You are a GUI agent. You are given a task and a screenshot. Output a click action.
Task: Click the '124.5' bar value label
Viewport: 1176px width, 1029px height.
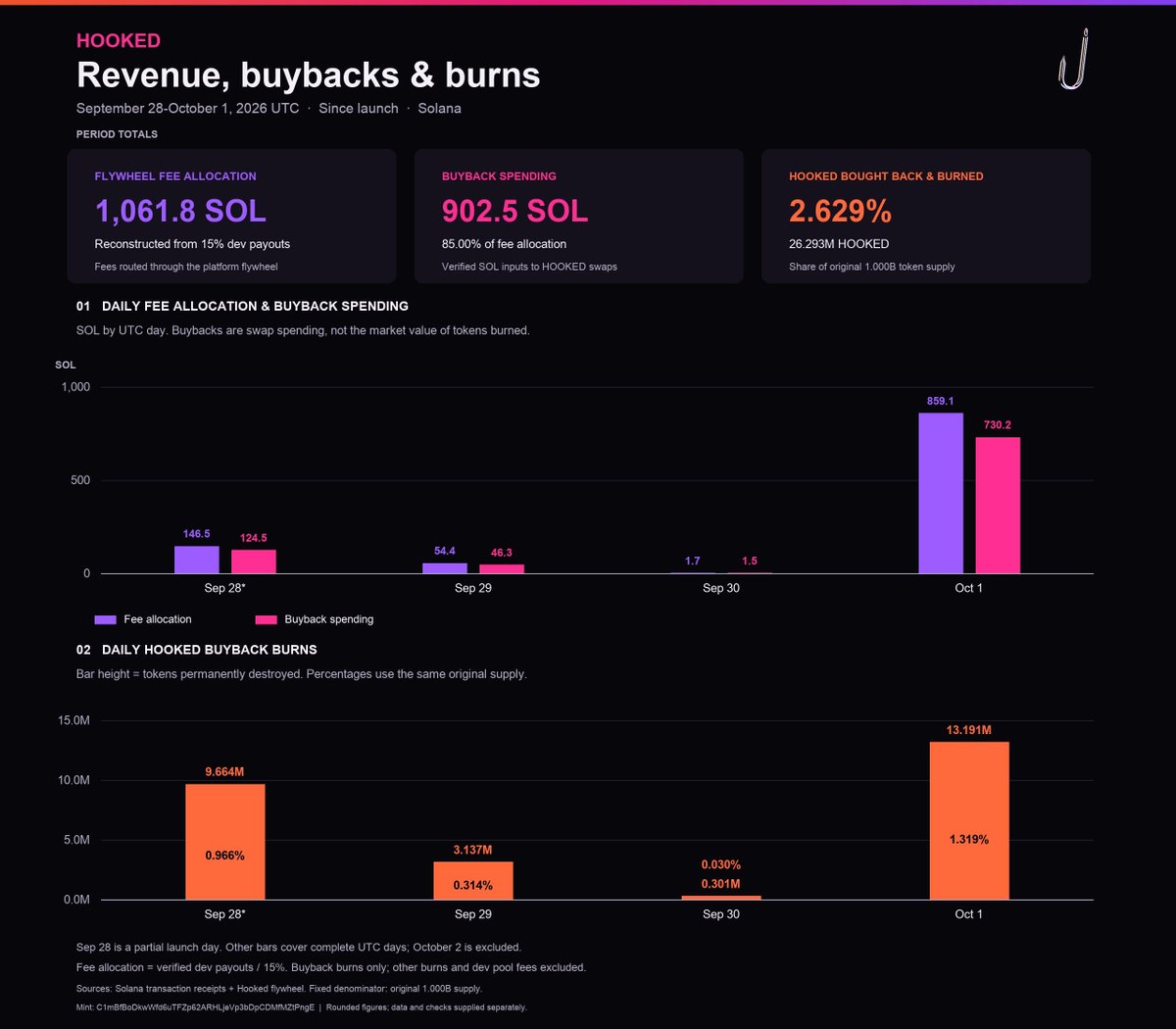(x=254, y=538)
